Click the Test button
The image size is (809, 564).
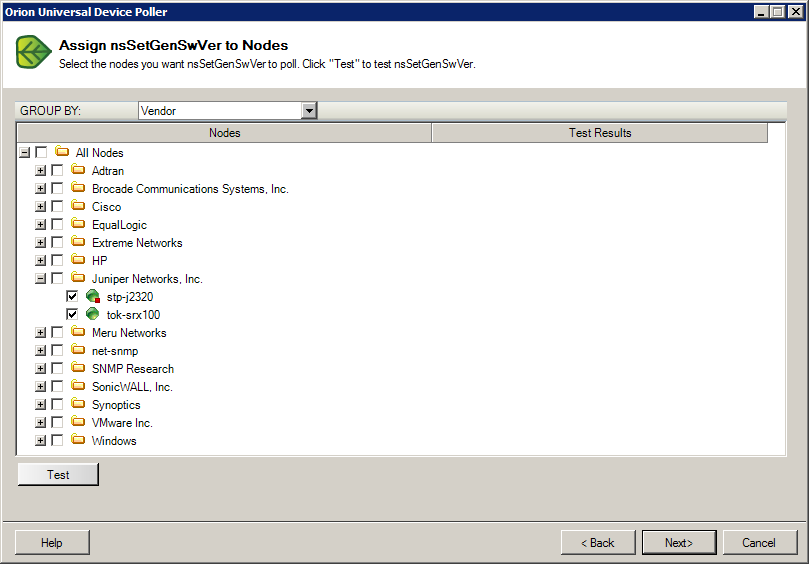click(58, 474)
